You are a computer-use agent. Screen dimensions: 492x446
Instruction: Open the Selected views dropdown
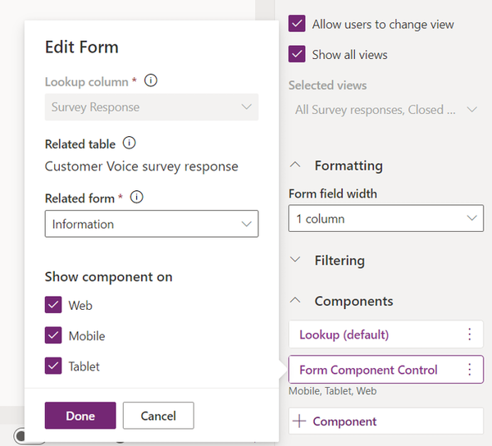point(386,109)
